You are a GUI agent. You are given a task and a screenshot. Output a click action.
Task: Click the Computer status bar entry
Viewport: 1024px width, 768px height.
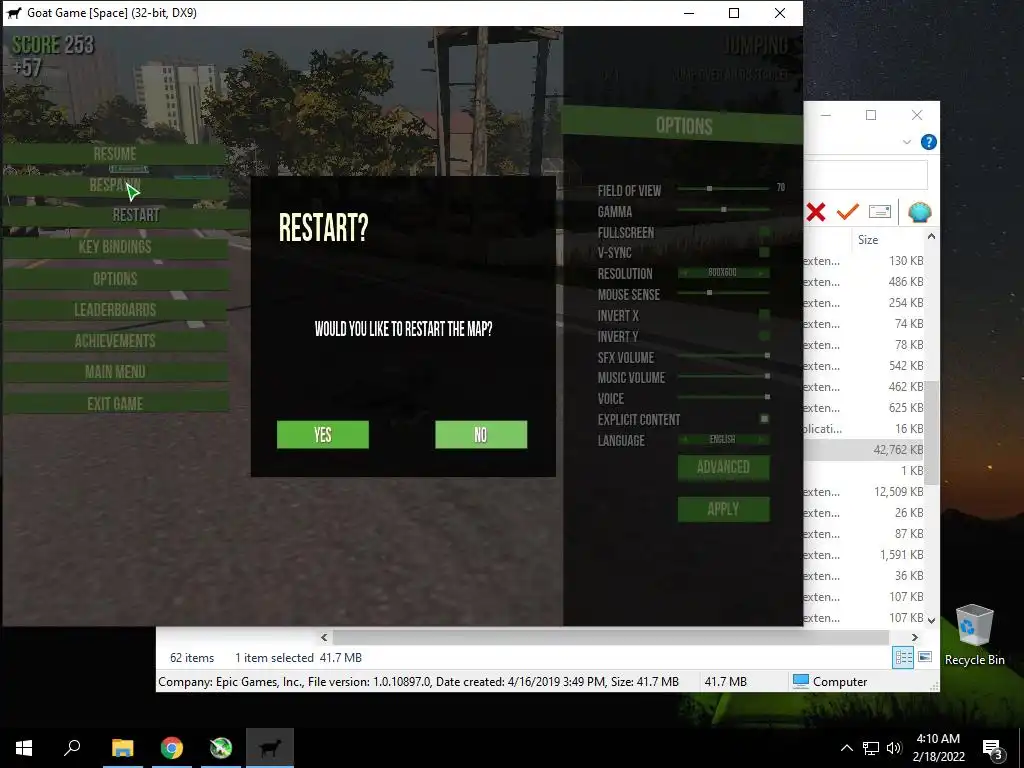[x=830, y=681]
